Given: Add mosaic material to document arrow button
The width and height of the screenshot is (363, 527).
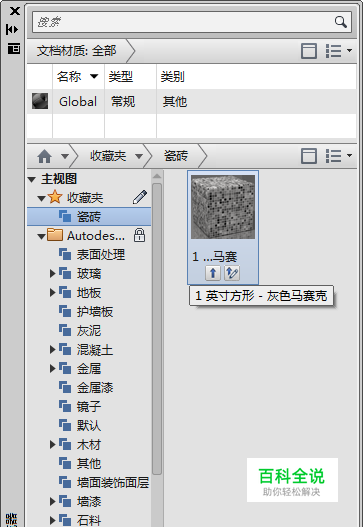Looking at the screenshot, I should tap(213, 273).
